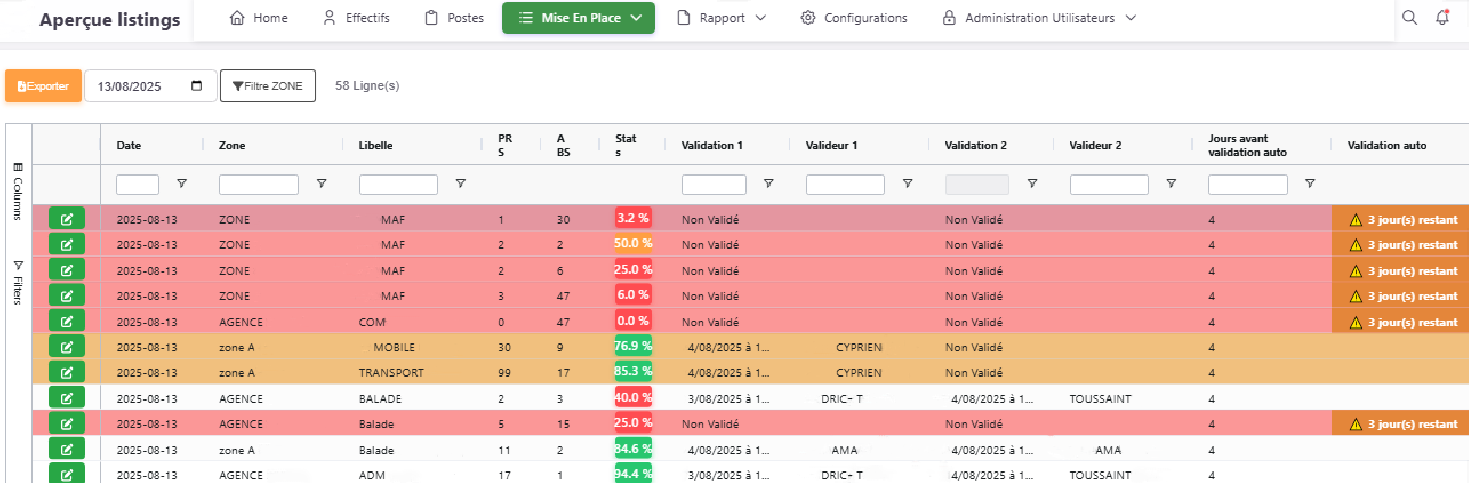Open the notifications bell
Viewport: 1469px width, 483px height.
pos(1442,18)
